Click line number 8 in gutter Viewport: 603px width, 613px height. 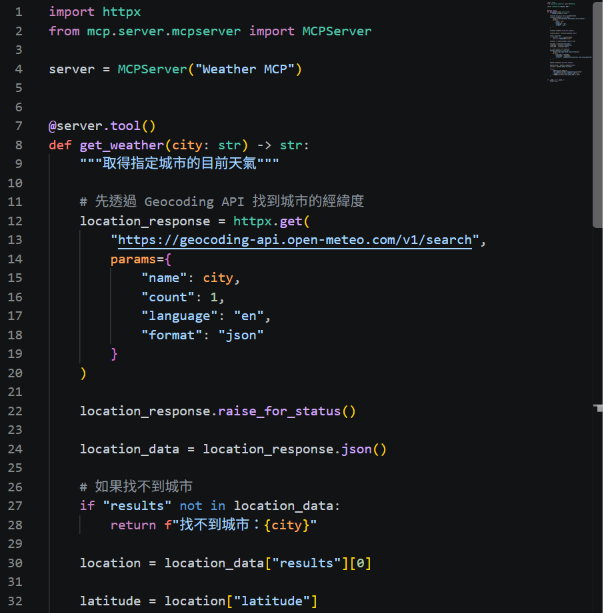click(18, 145)
